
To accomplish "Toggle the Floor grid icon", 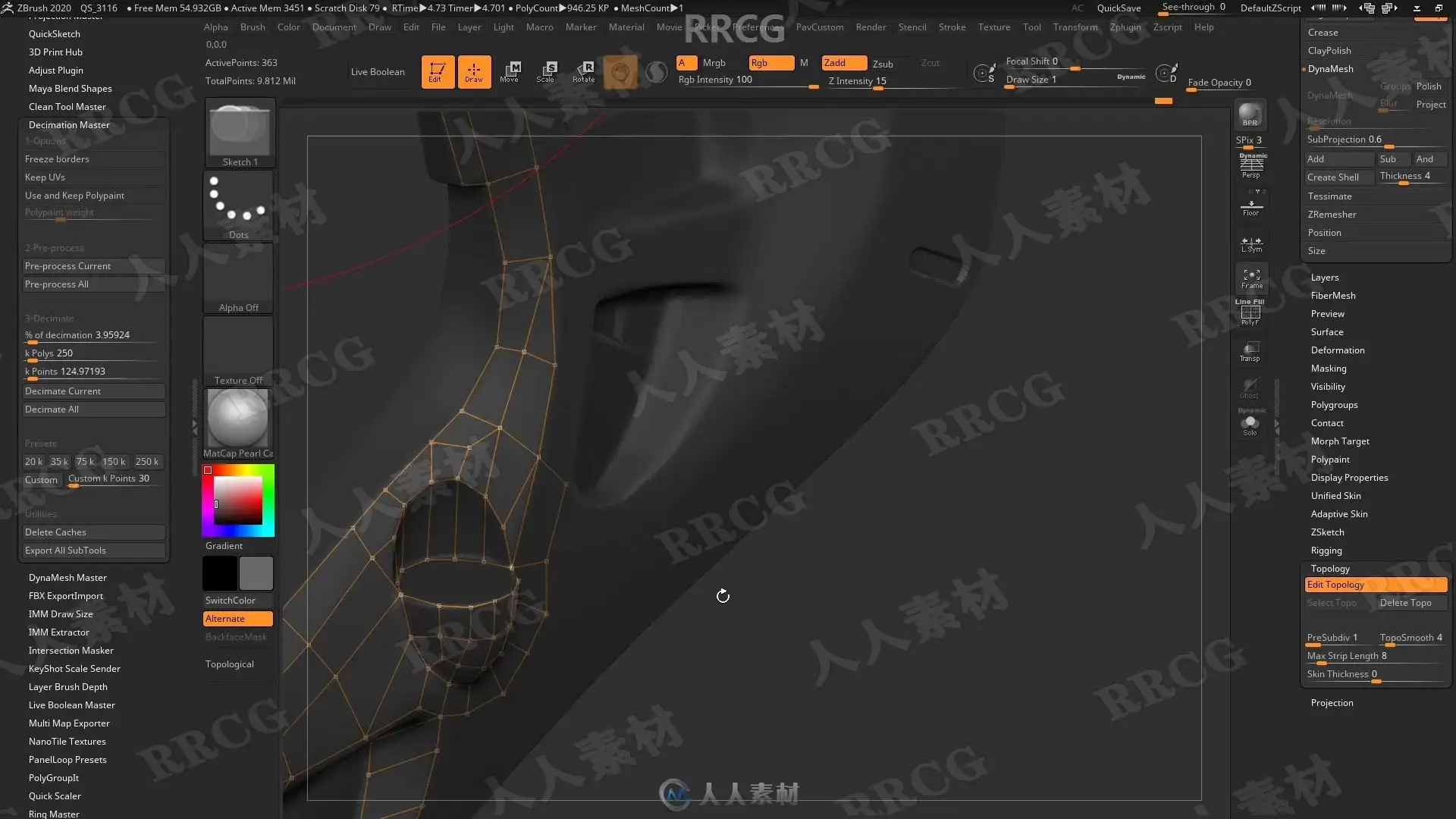I will click(1250, 207).
